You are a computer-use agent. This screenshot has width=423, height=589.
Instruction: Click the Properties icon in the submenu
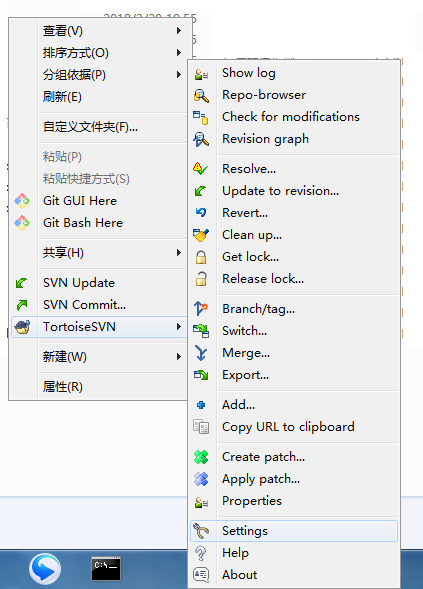coord(201,502)
